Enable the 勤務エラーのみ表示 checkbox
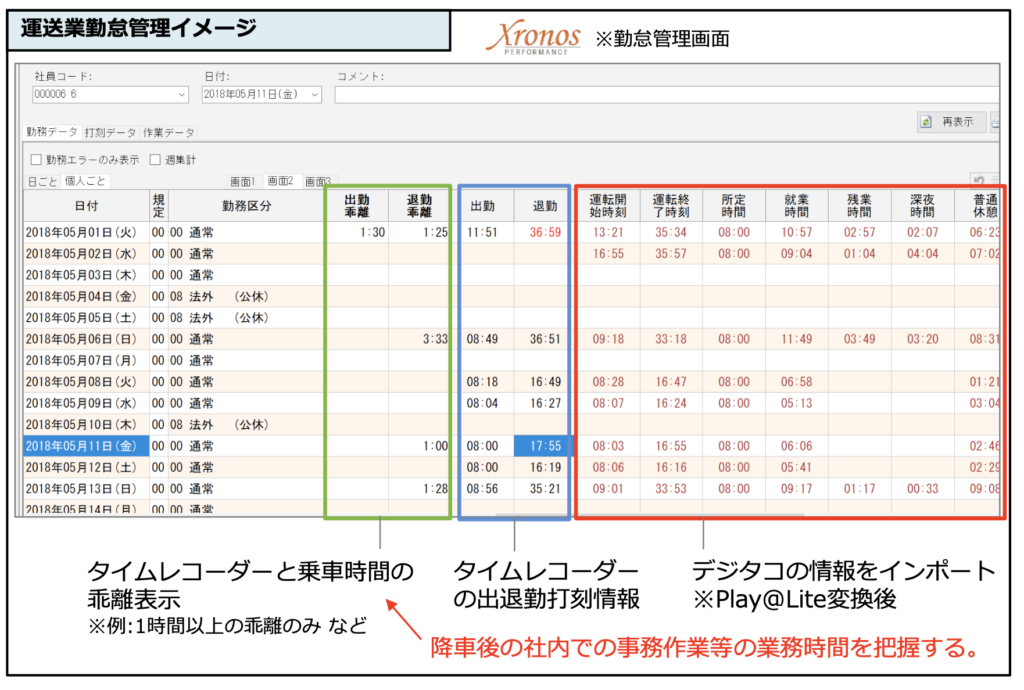The height and width of the screenshot is (690, 1024). tap(37, 159)
